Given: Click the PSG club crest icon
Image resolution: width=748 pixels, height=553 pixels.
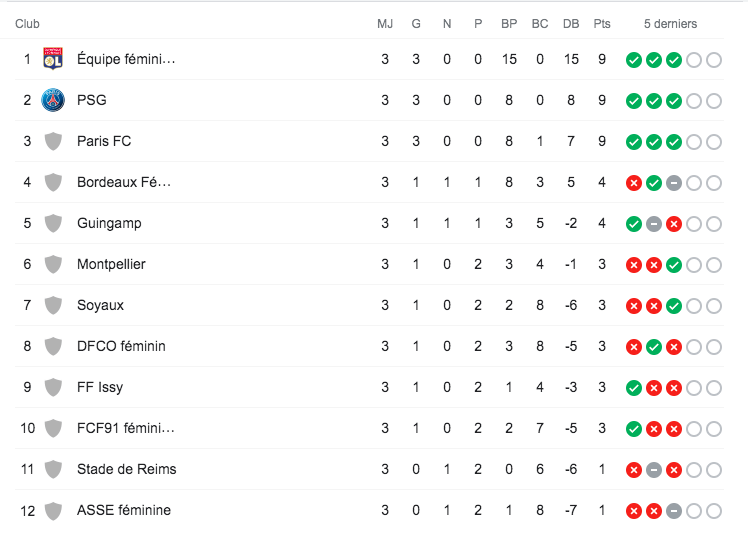Looking at the screenshot, I should tap(53, 100).
